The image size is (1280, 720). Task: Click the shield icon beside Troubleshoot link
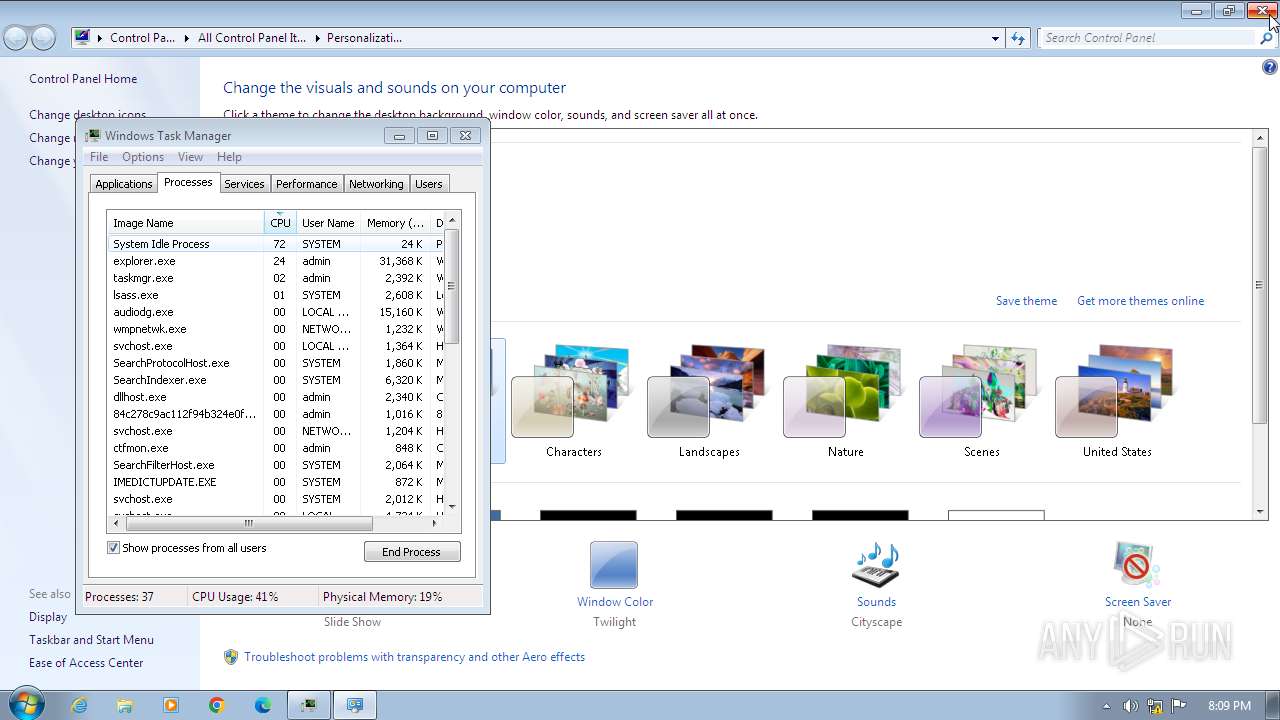click(231, 657)
